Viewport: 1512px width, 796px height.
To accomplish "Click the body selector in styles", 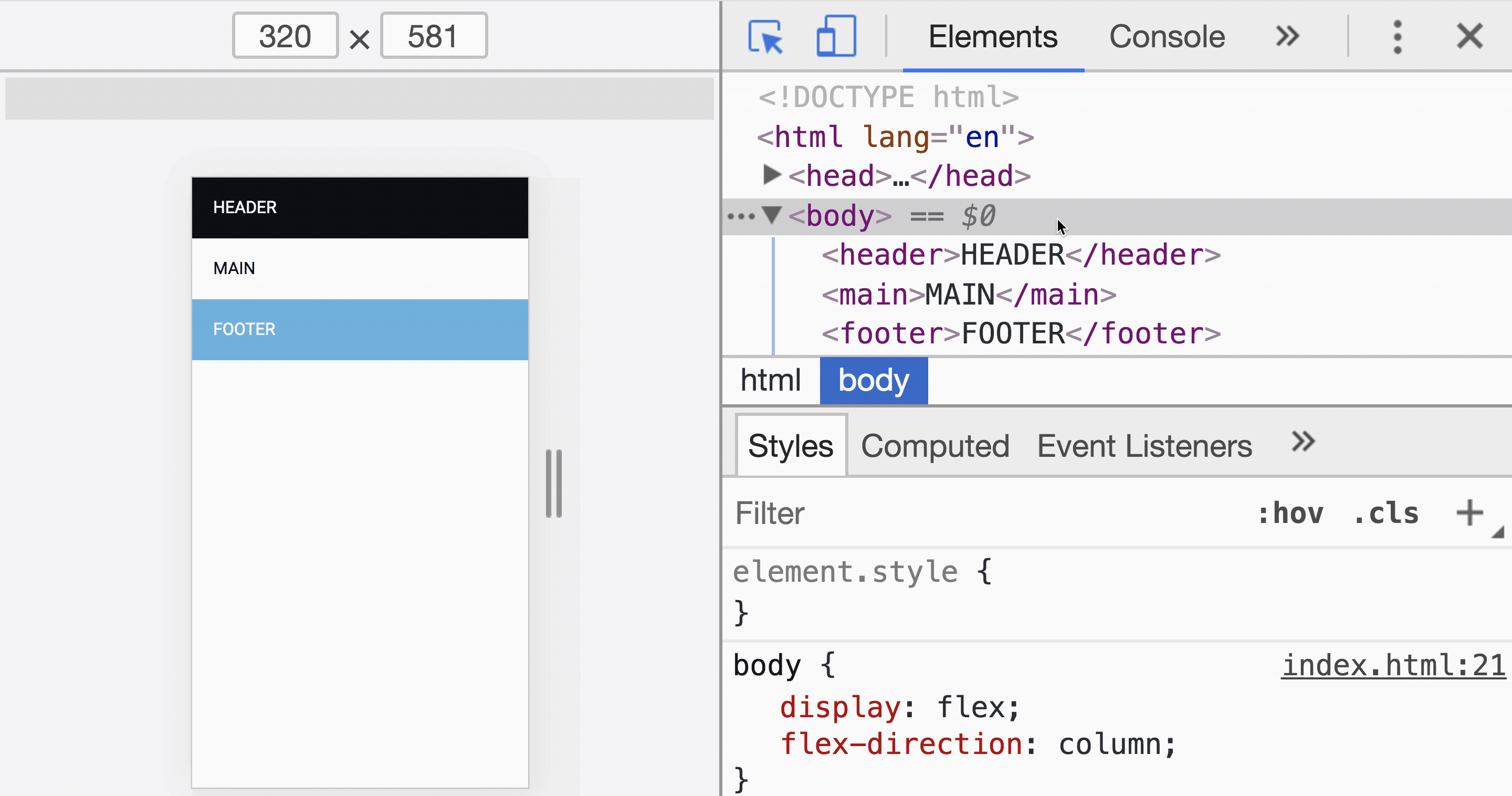I will (x=766, y=665).
